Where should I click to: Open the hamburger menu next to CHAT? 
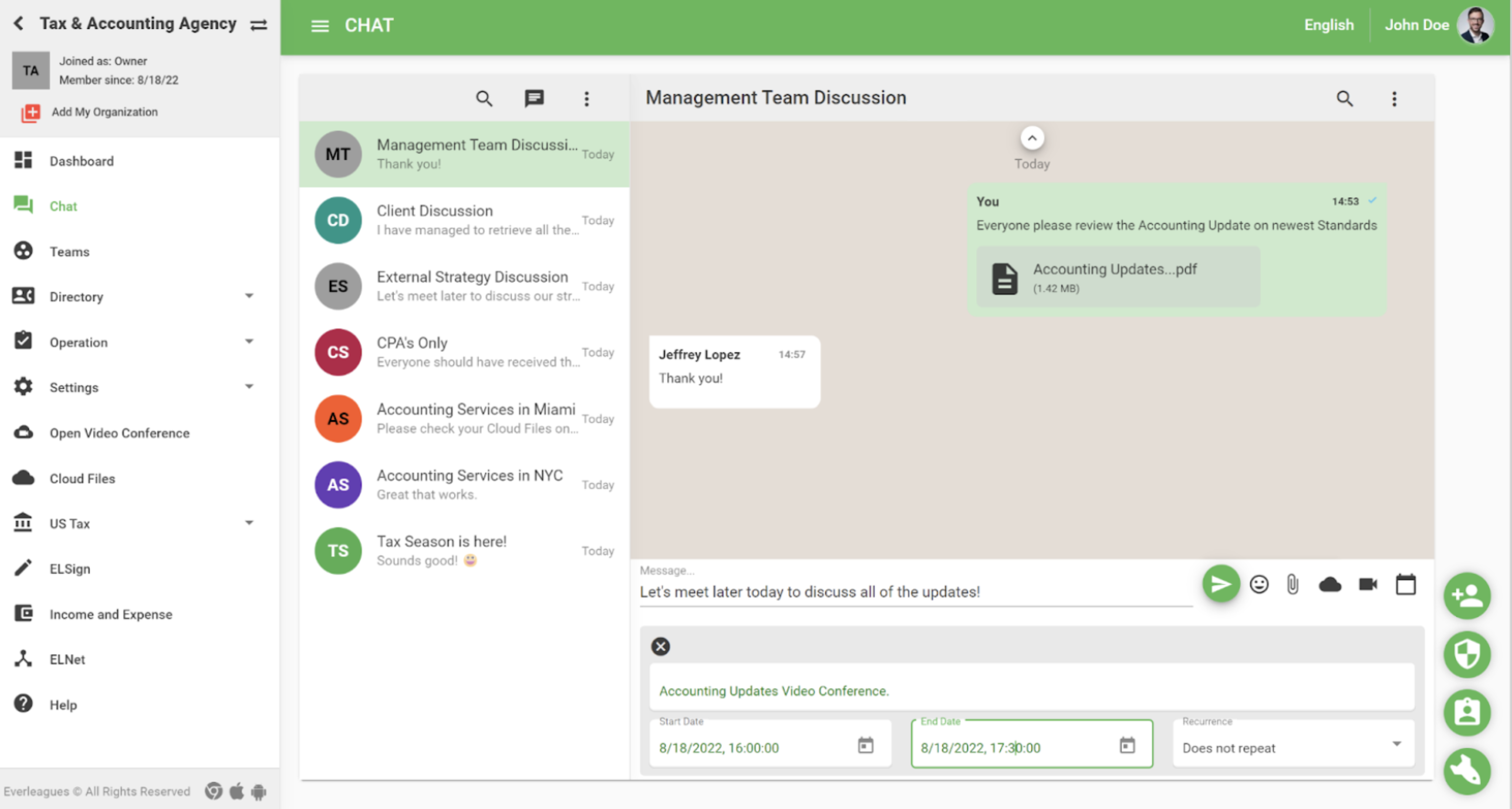point(320,25)
